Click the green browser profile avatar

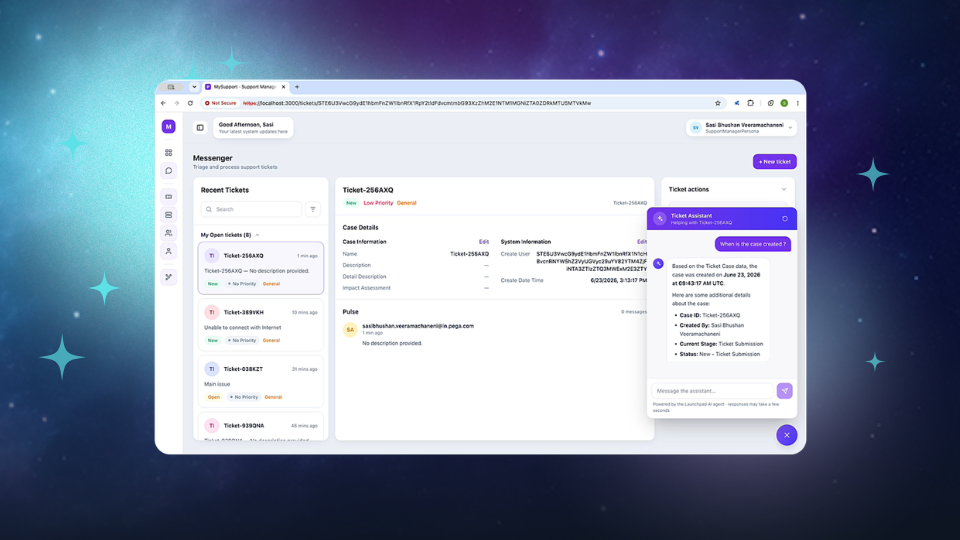(x=784, y=103)
